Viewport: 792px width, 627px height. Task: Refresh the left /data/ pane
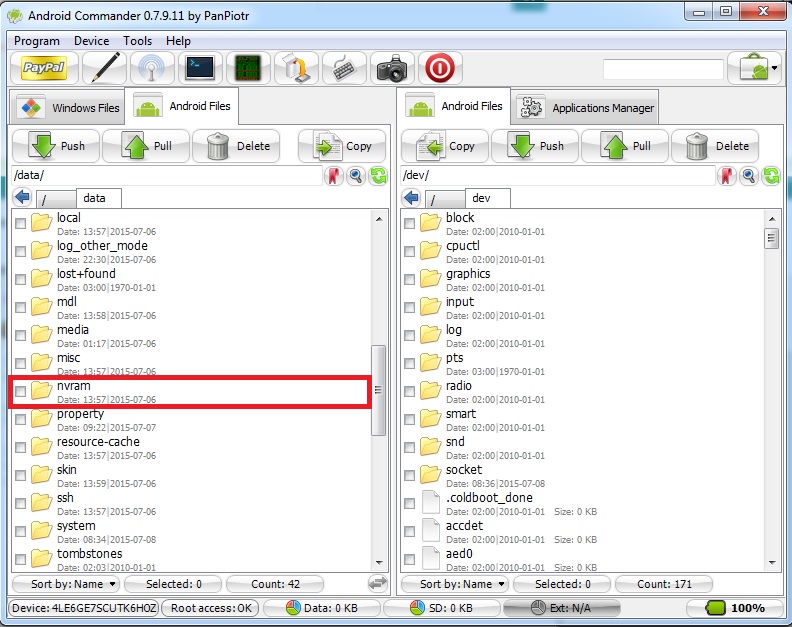click(379, 176)
